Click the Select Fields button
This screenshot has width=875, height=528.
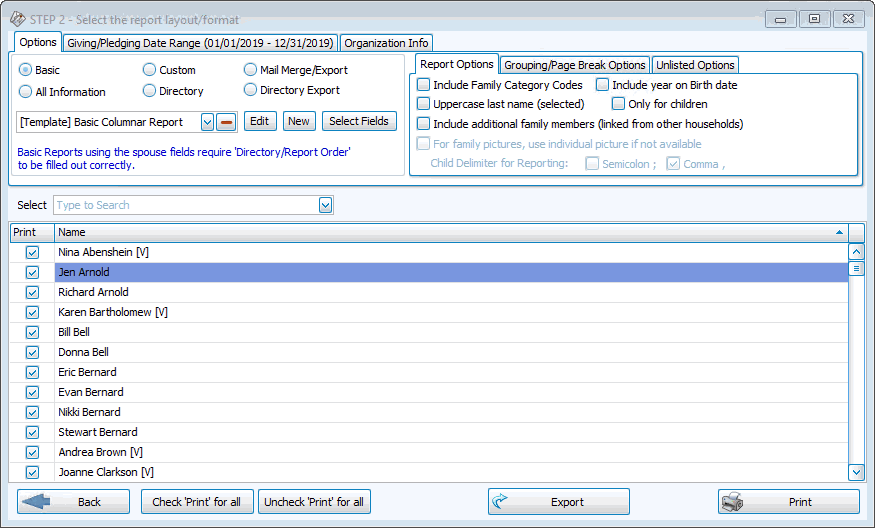click(x=359, y=121)
